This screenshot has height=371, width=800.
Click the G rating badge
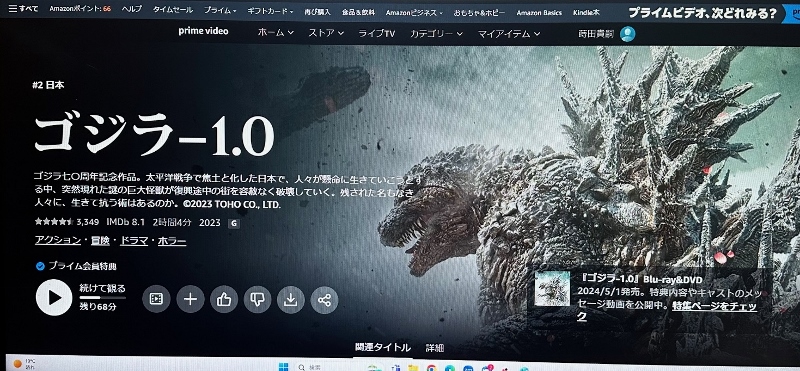click(x=234, y=223)
